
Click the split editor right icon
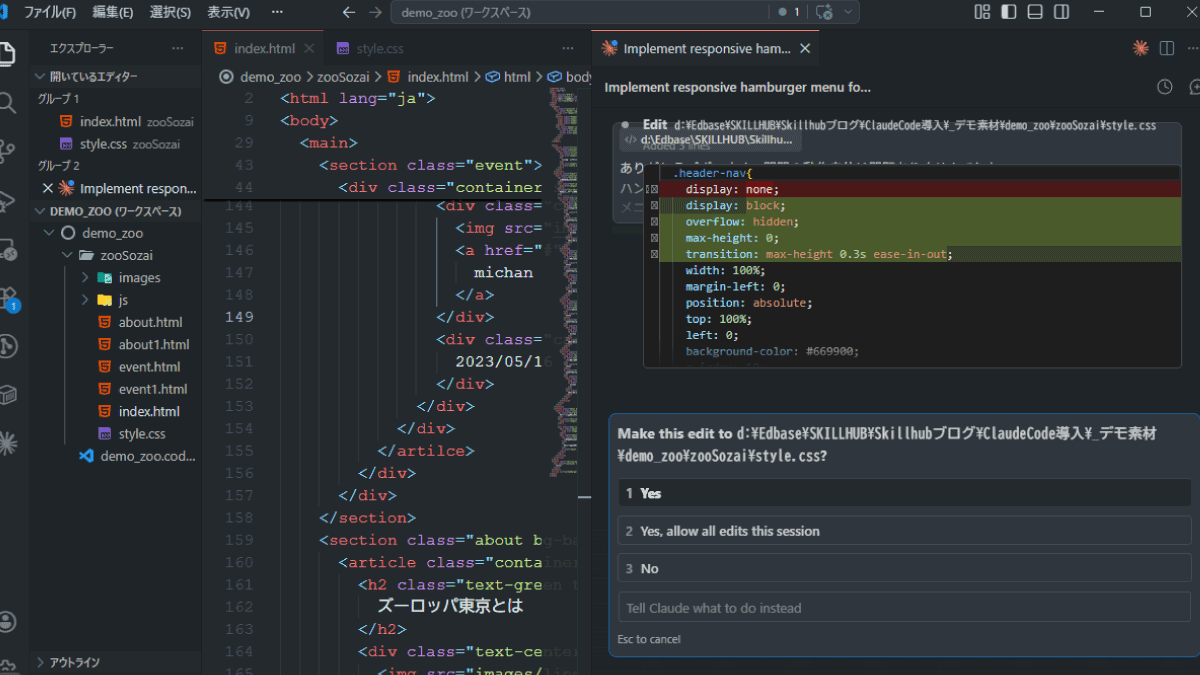pyautogui.click(x=1167, y=48)
